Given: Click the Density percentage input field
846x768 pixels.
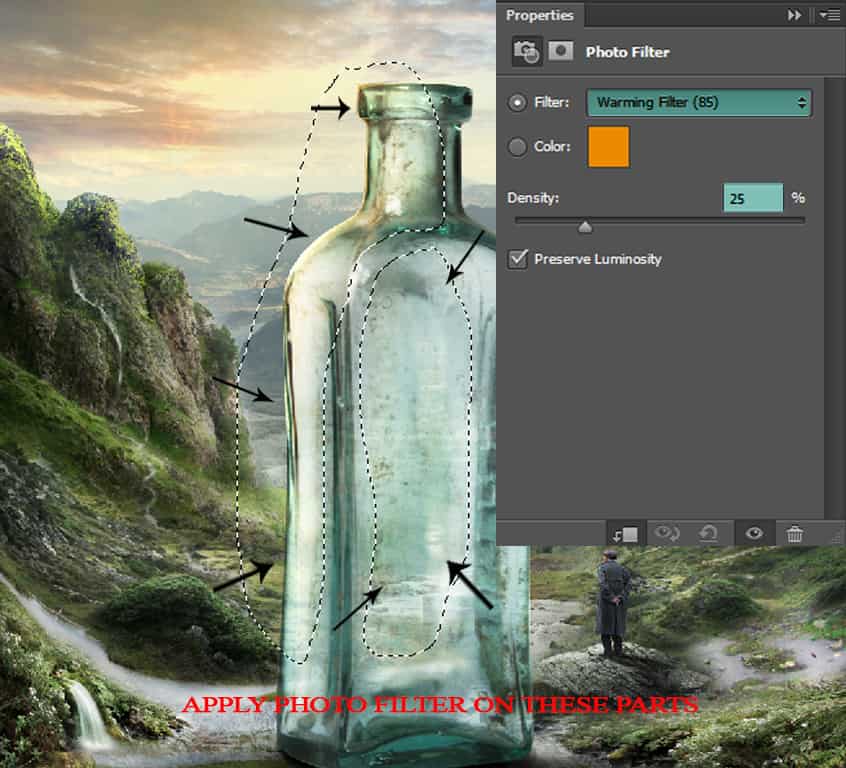Looking at the screenshot, I should coord(753,198).
